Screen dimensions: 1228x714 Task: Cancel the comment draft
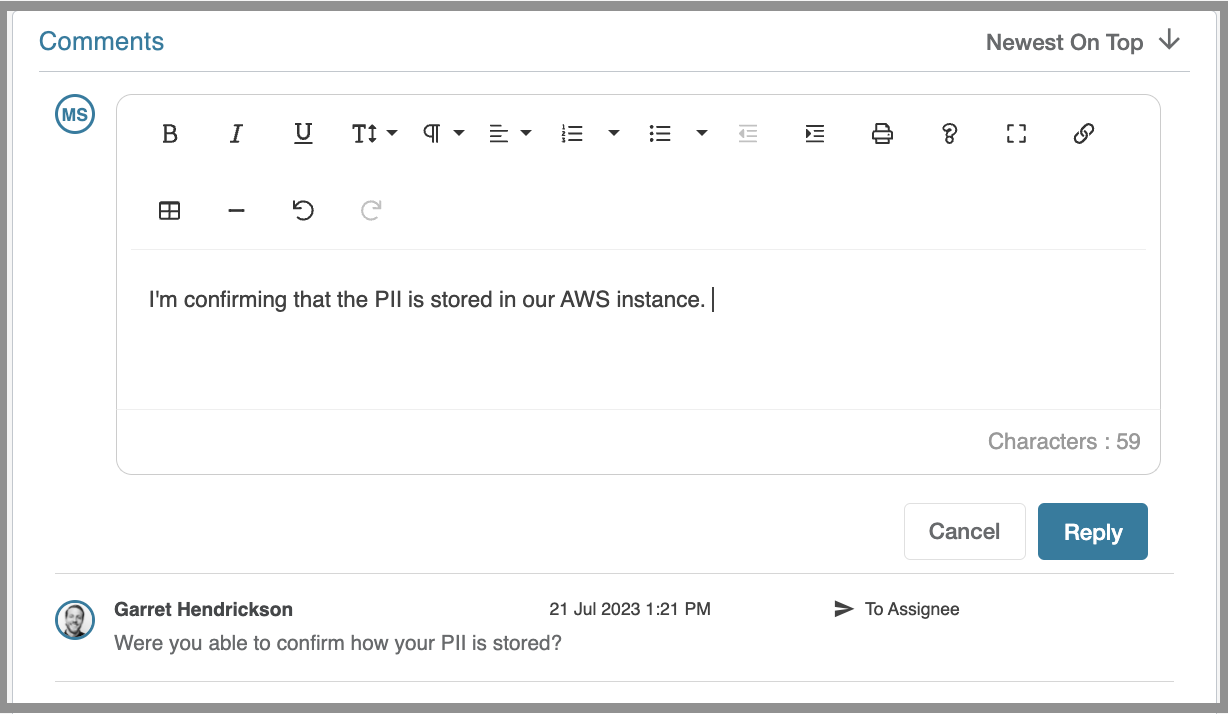pyautogui.click(x=964, y=531)
